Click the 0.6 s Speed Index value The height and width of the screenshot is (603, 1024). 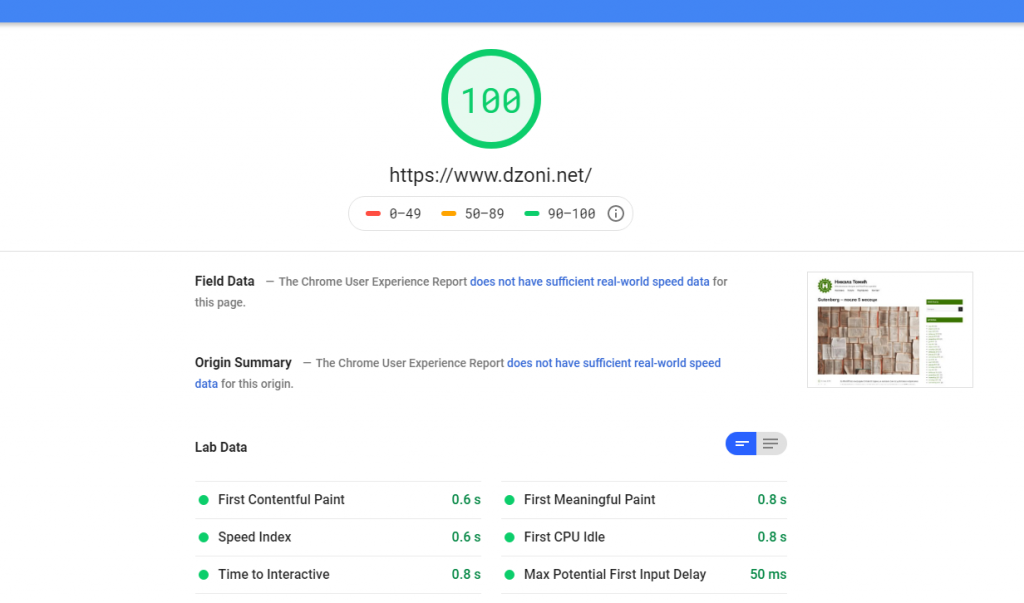(466, 537)
